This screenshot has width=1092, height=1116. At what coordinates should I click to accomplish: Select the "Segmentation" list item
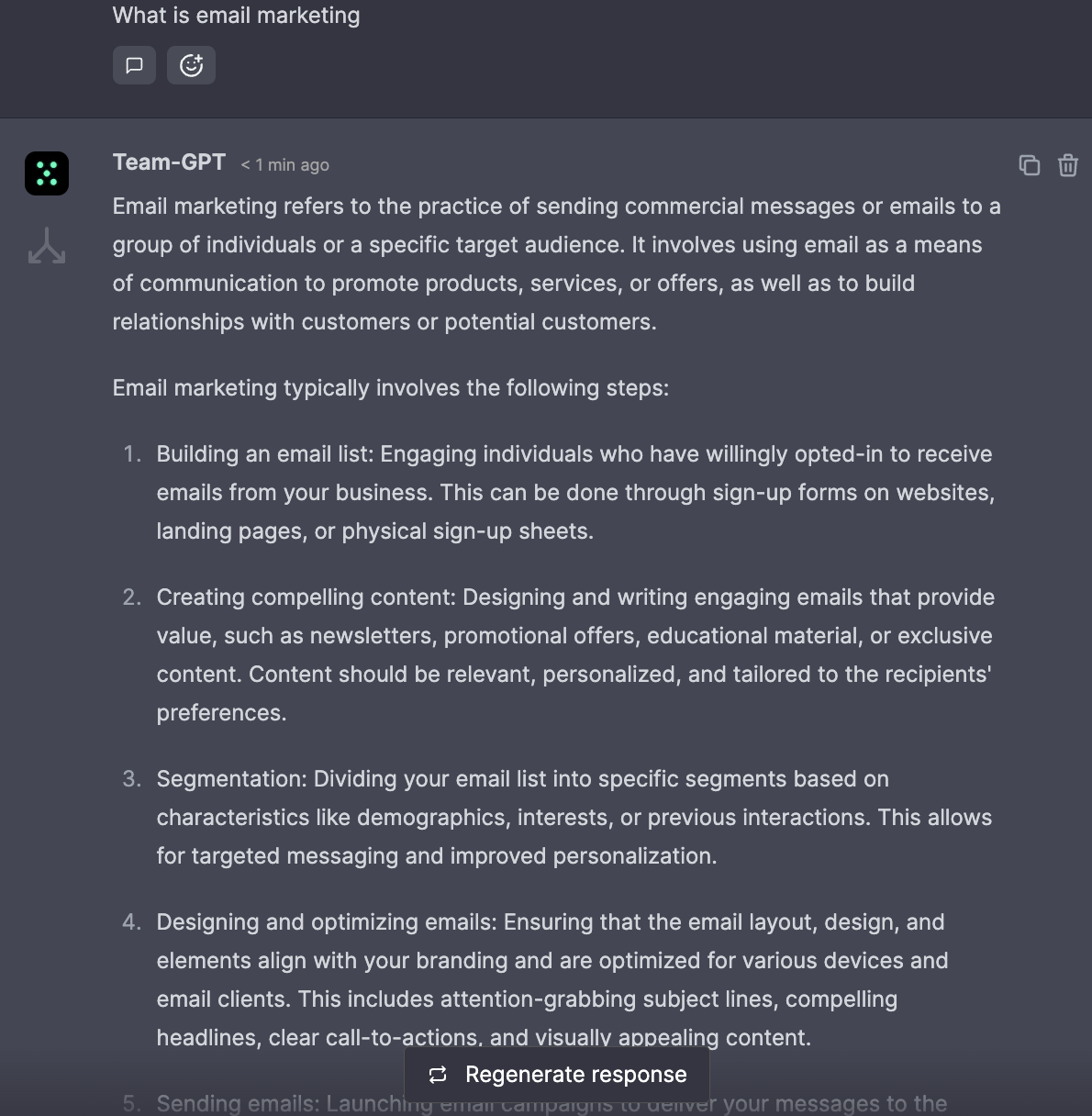click(574, 817)
